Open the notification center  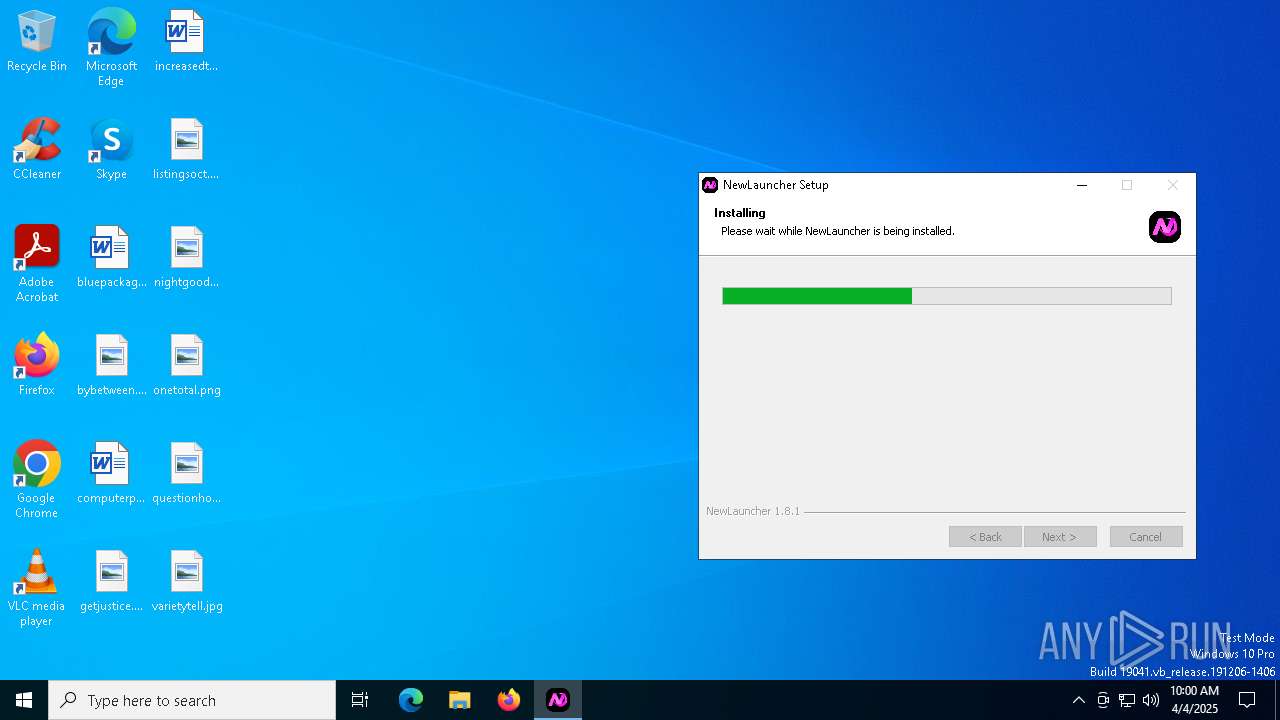click(1247, 700)
